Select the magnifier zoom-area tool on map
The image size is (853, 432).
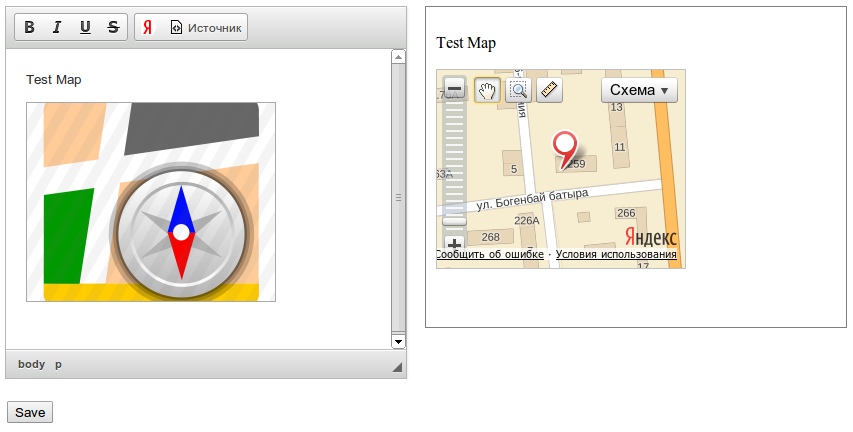518,90
